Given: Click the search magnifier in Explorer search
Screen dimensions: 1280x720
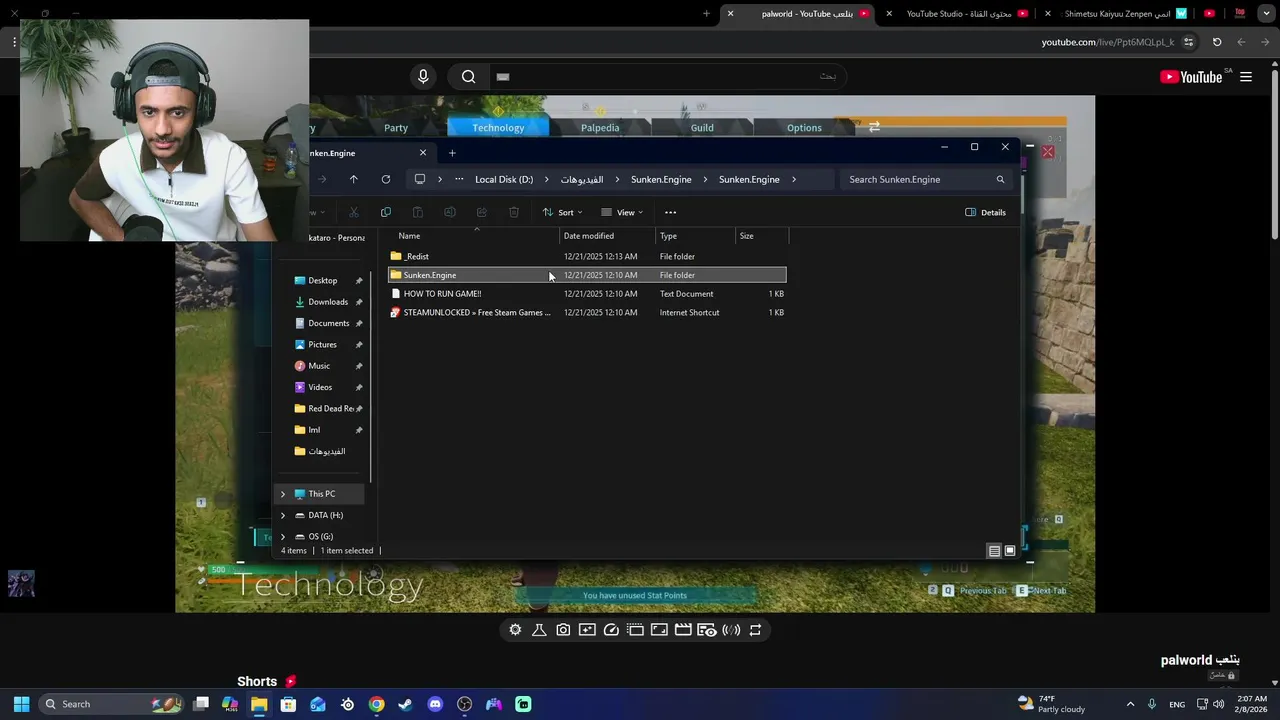Looking at the screenshot, I should [1000, 180].
